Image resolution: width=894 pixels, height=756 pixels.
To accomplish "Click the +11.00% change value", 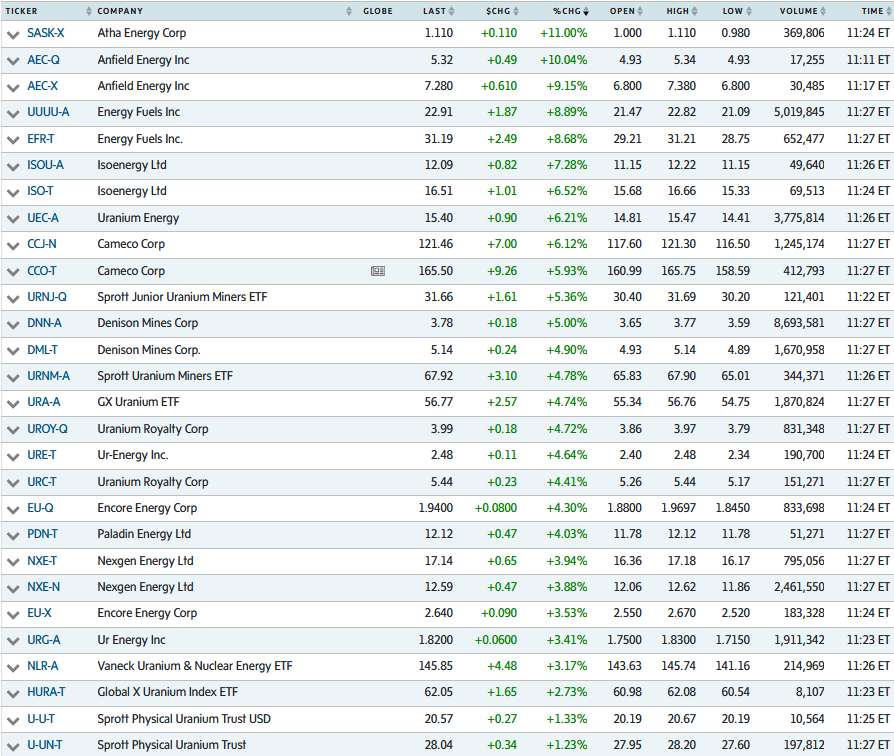I will click(x=564, y=33).
